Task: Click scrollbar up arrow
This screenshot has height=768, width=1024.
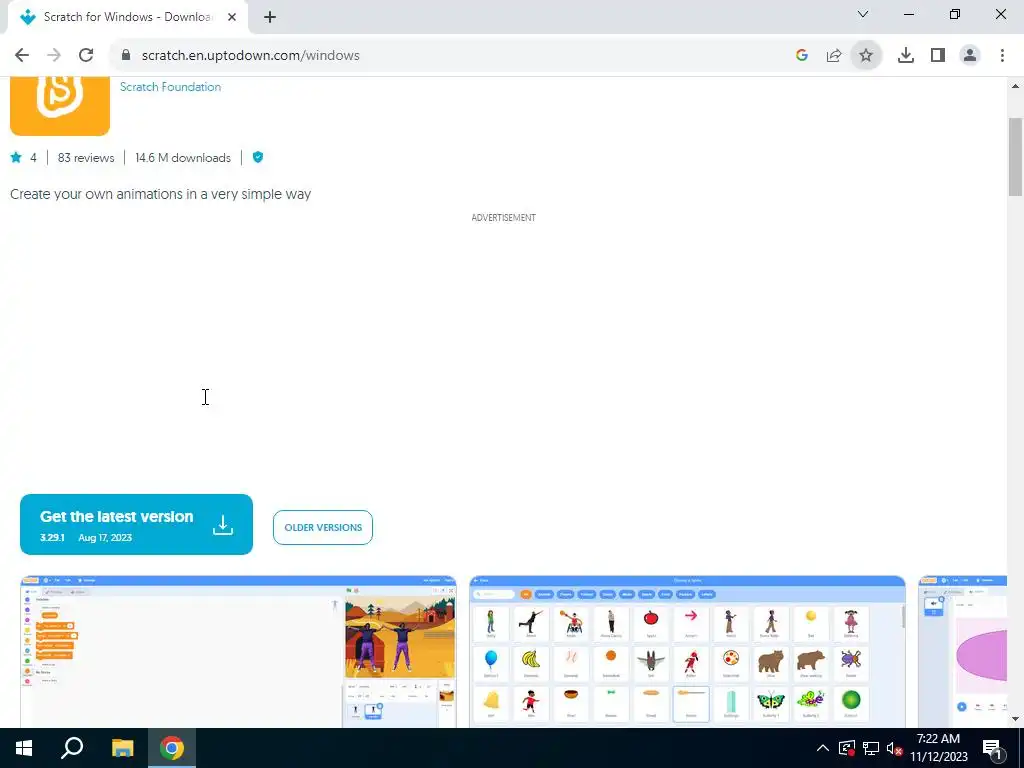Action: [1016, 86]
